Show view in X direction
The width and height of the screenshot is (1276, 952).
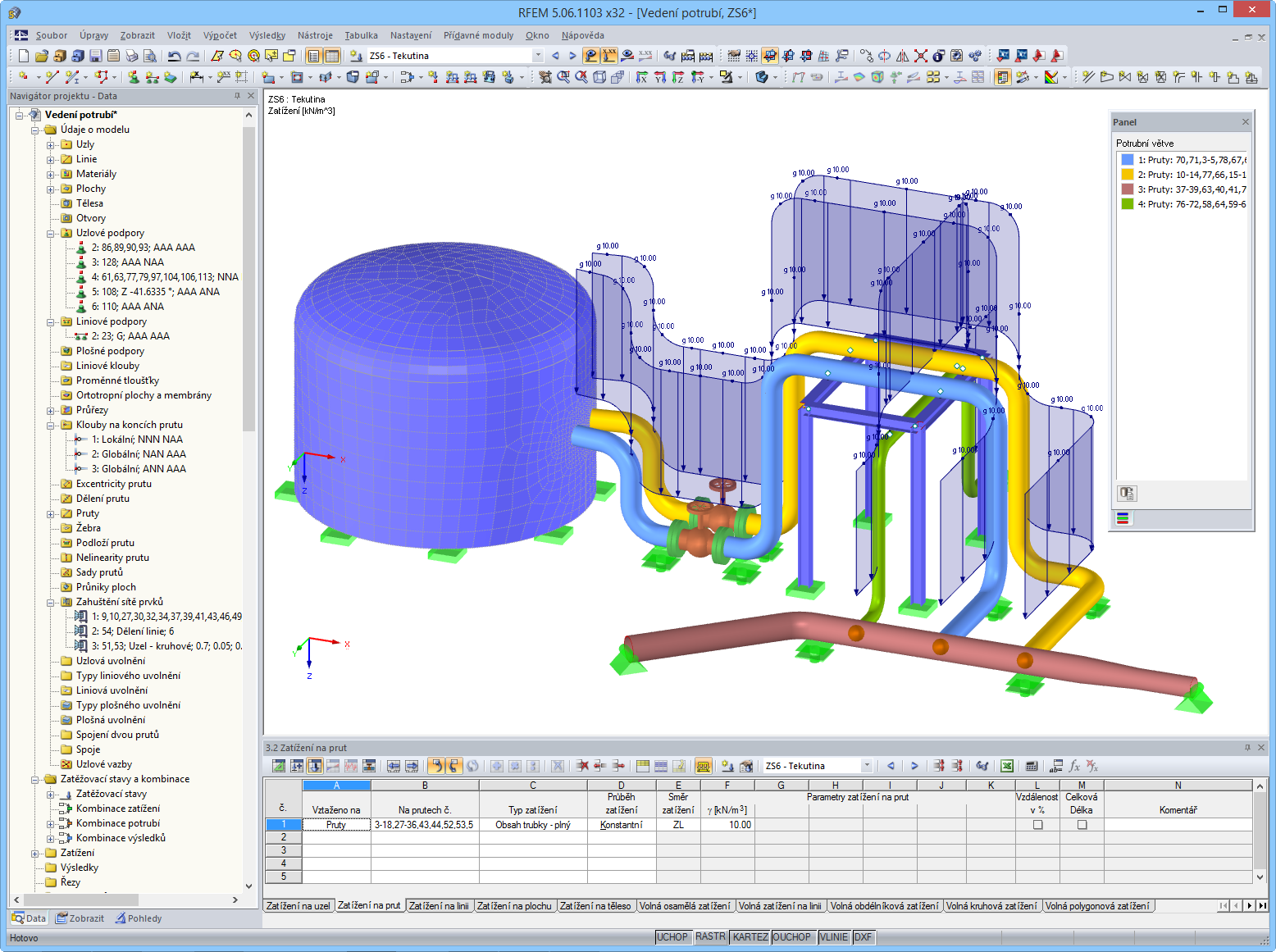point(642,77)
